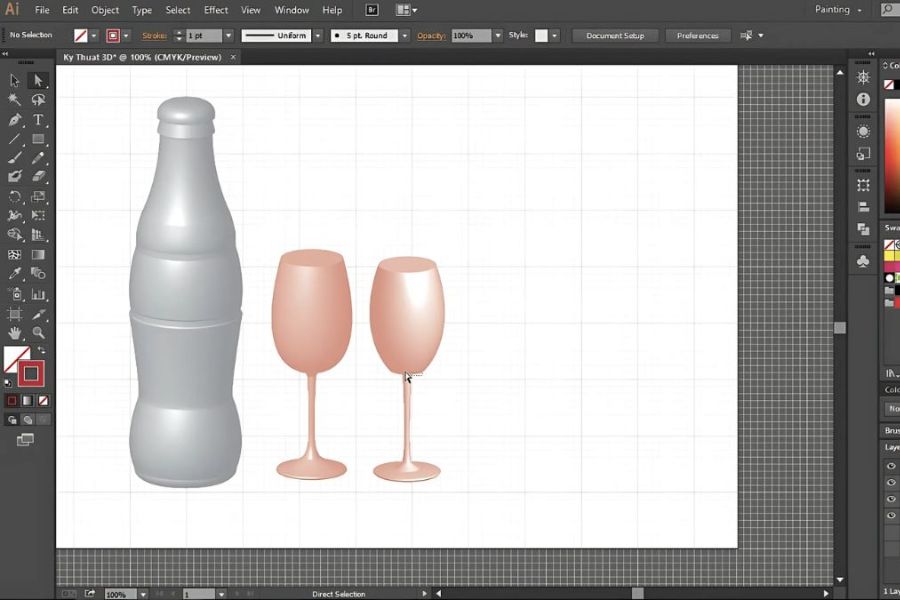Toggle visibility of the top layer
The height and width of the screenshot is (600, 900).
point(890,466)
